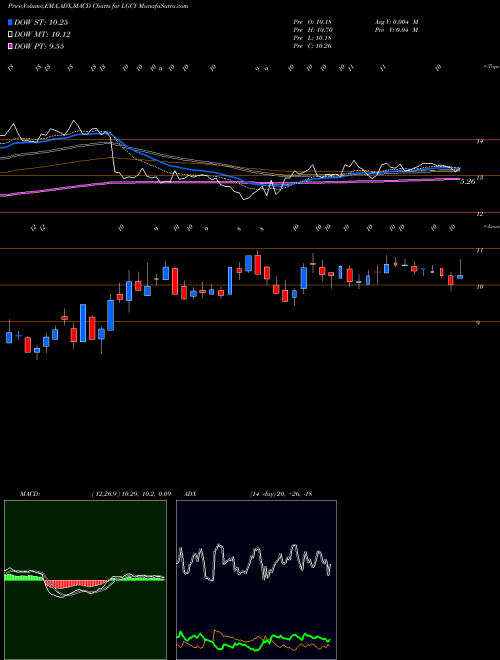Click the 'Pre V: 0.04 M' value
Image resolution: width=500 pixels, height=660 pixels.
pos(396,30)
